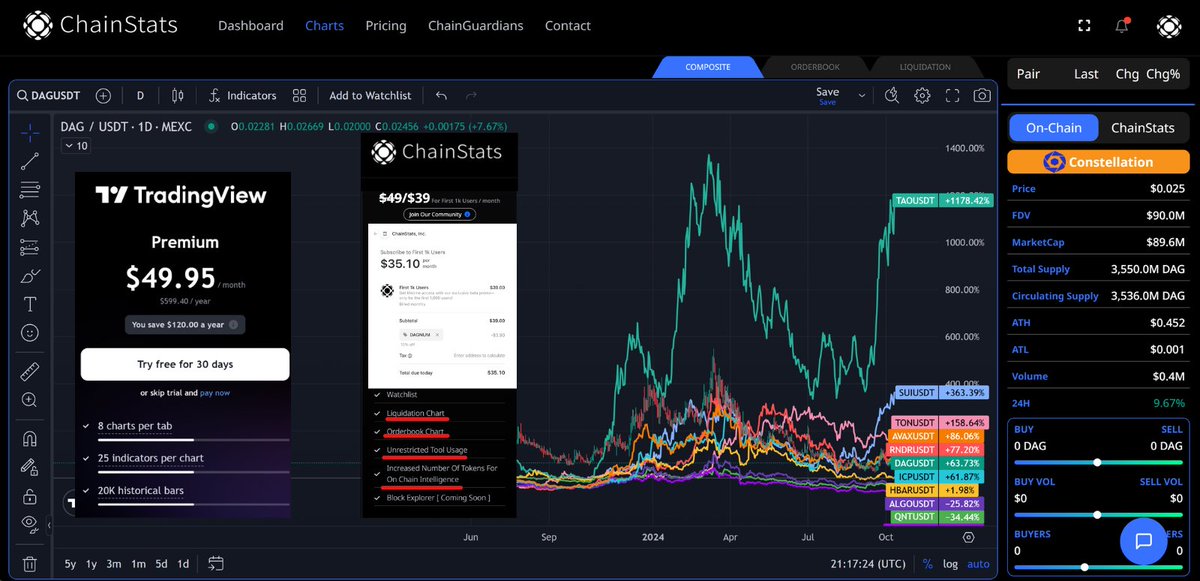Toggle stay in drawing mode pencil lock
The width and height of the screenshot is (1200, 581).
pyautogui.click(x=30, y=467)
